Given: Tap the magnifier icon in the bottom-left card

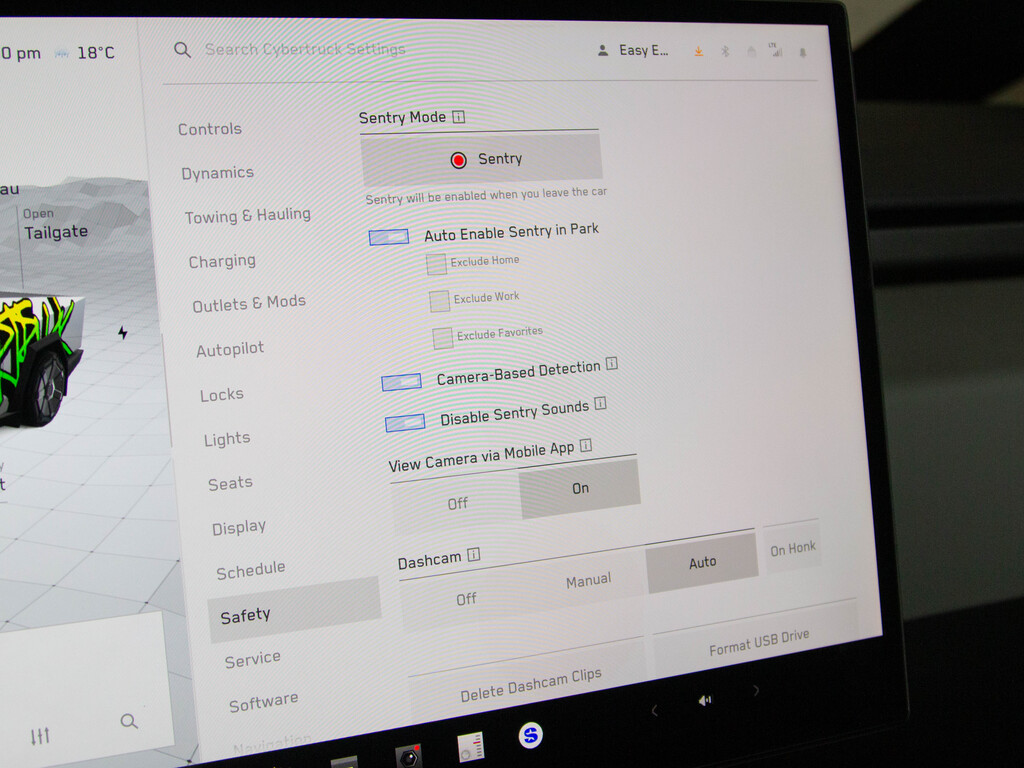Looking at the screenshot, I should tap(129, 721).
